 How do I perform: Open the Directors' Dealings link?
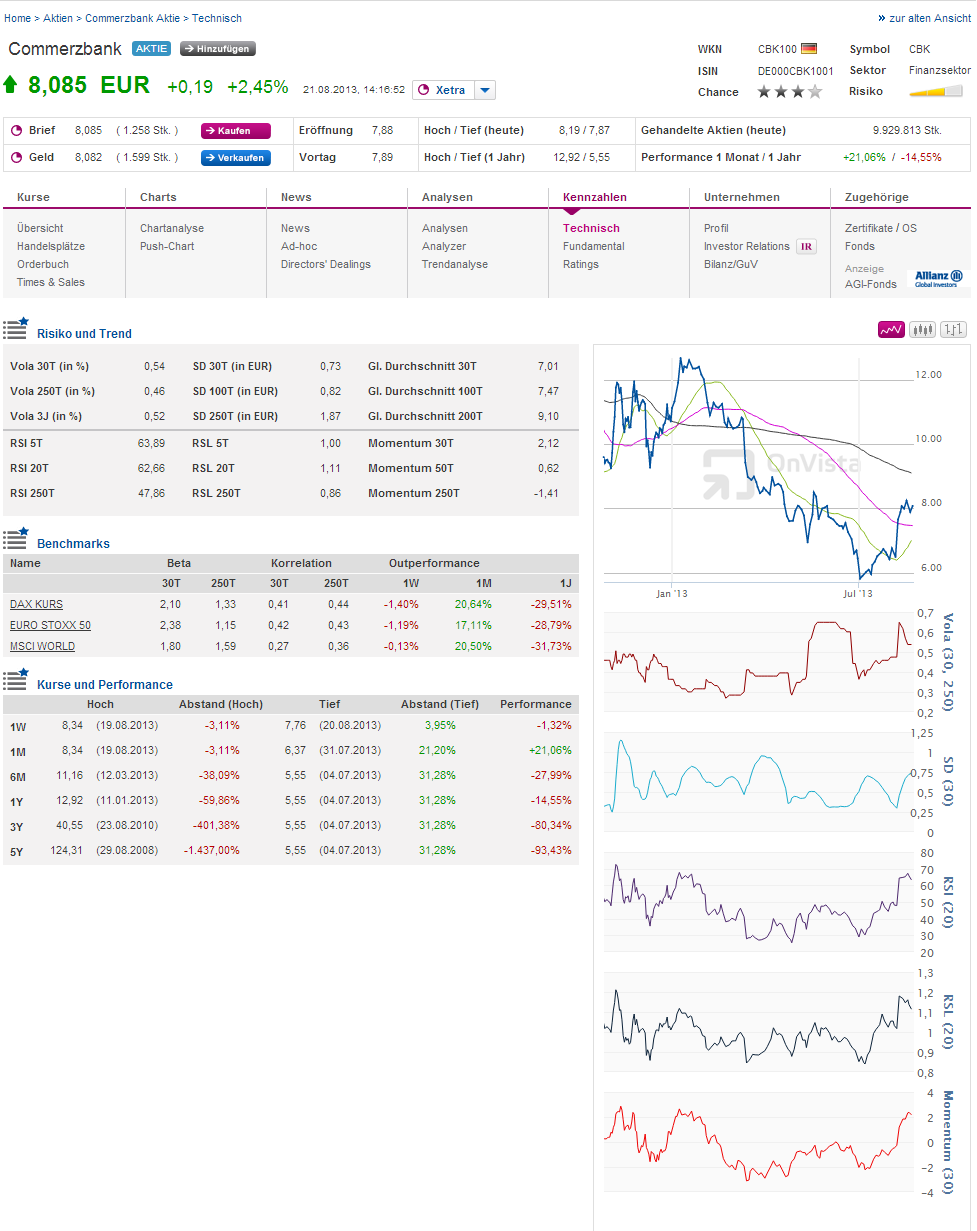(x=326, y=264)
